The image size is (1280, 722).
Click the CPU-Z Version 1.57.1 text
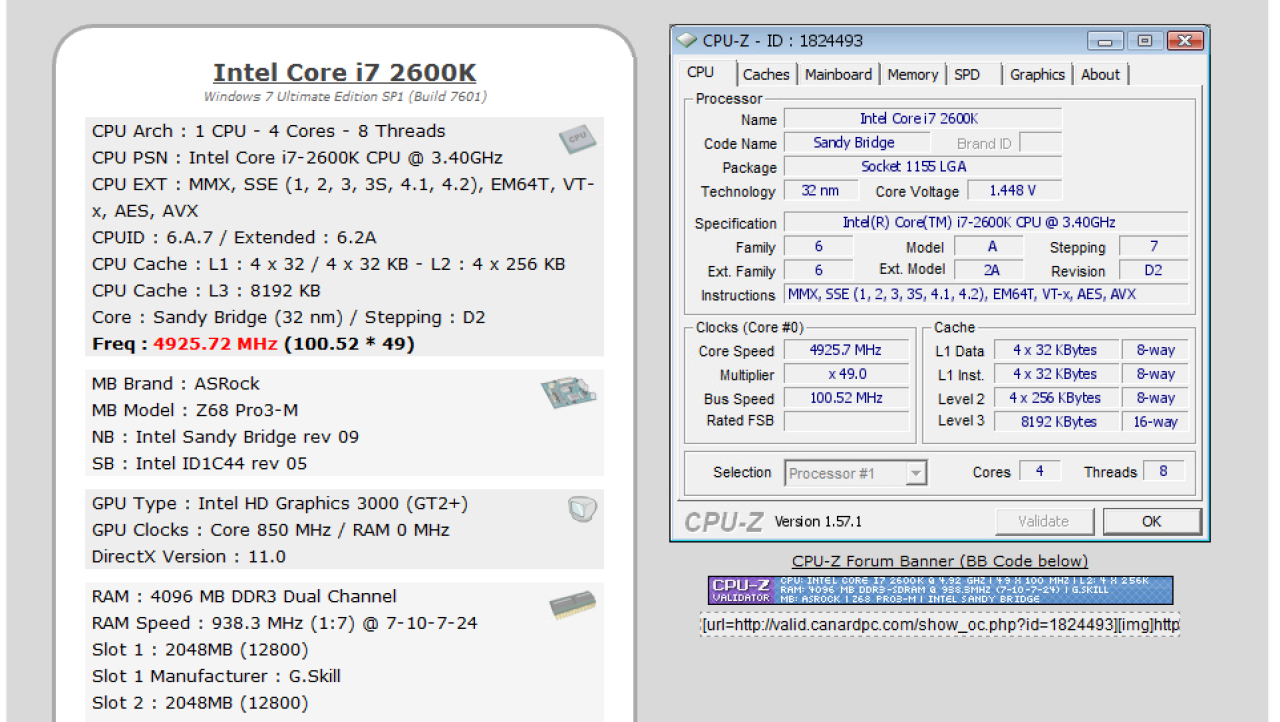pos(818,521)
